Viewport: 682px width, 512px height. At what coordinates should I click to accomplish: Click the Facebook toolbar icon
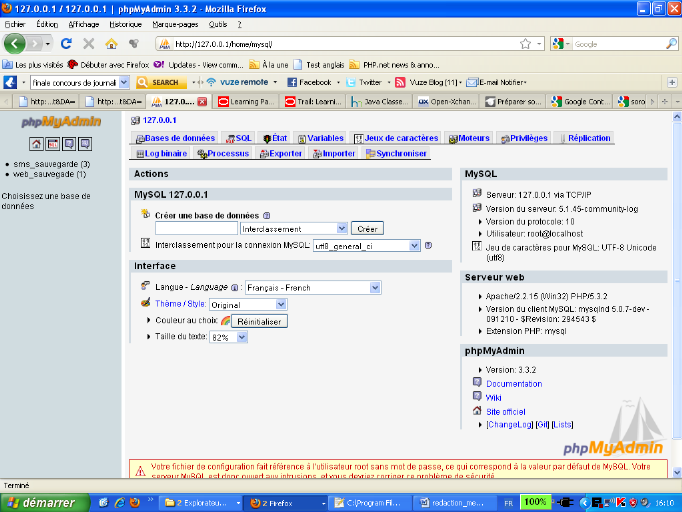[292, 82]
